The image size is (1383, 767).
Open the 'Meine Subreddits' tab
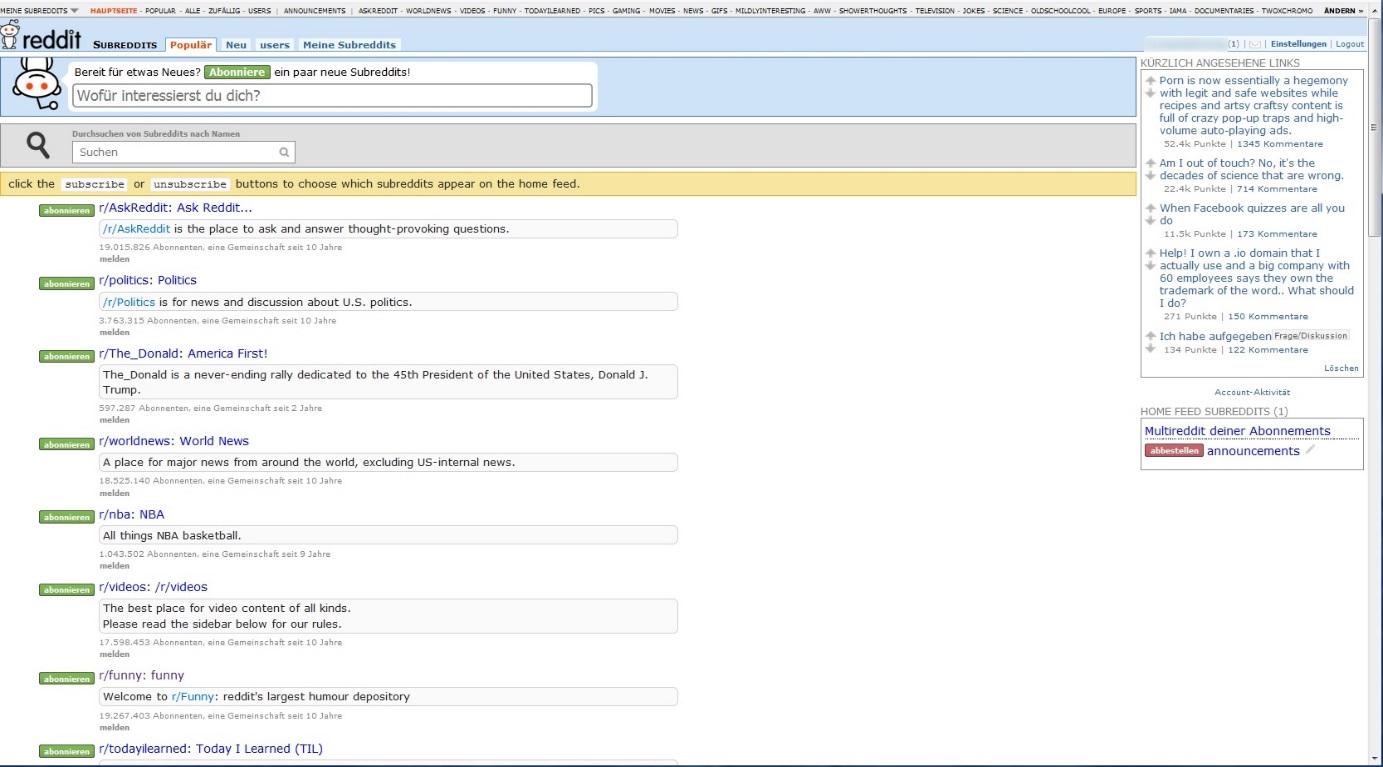pyautogui.click(x=348, y=45)
